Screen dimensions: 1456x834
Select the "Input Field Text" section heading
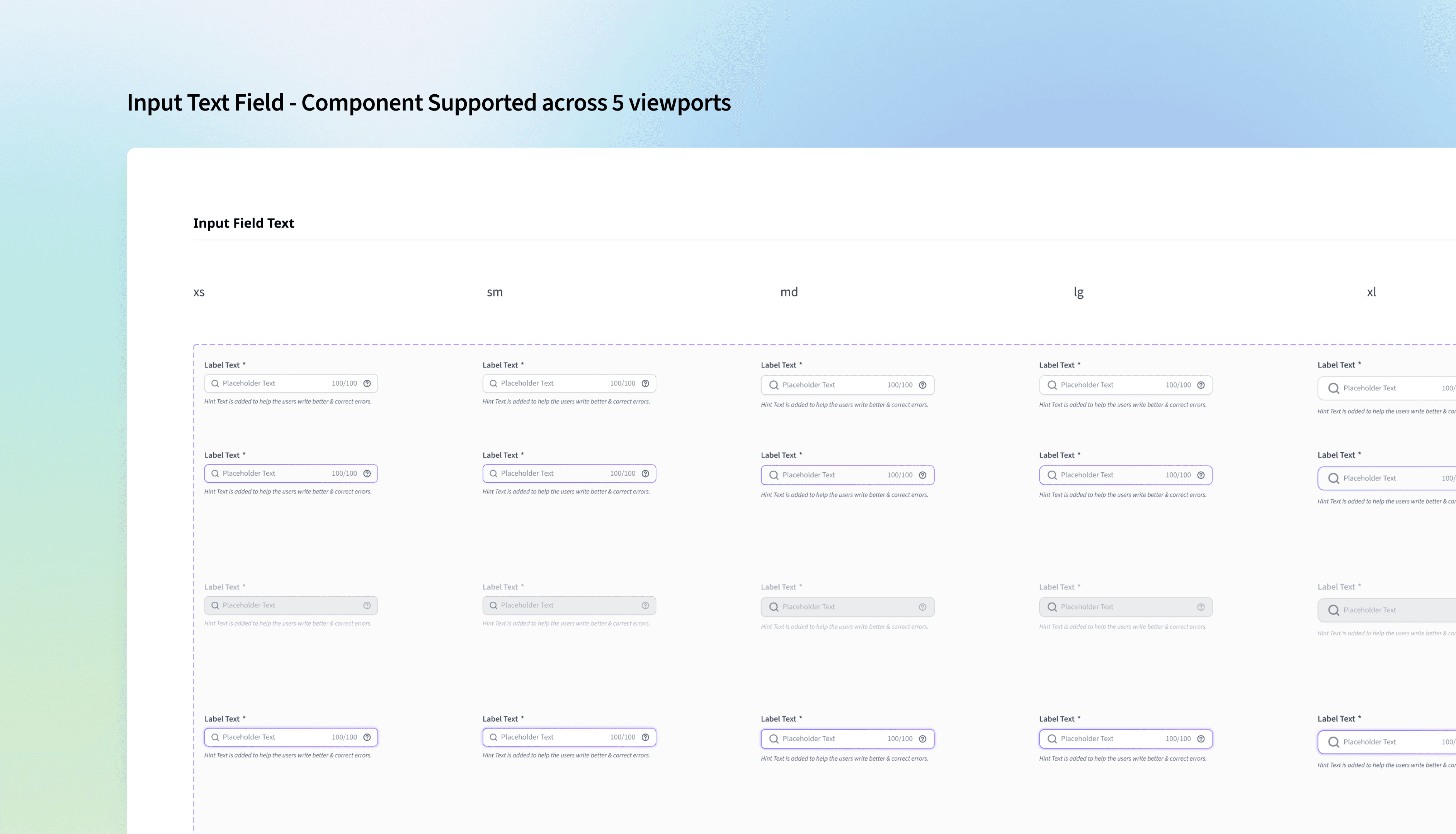pyautogui.click(x=243, y=223)
